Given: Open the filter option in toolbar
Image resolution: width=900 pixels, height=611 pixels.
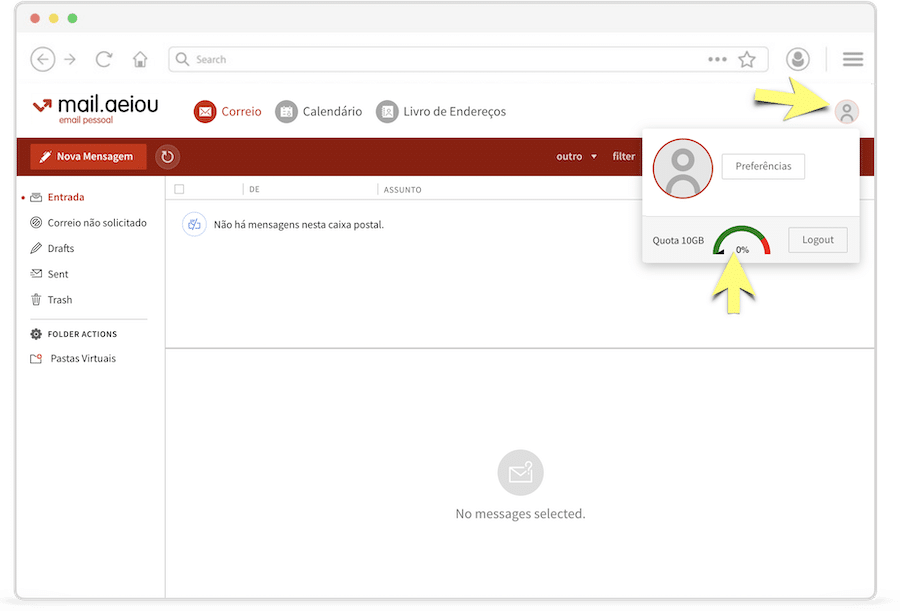Looking at the screenshot, I should pyautogui.click(x=623, y=156).
